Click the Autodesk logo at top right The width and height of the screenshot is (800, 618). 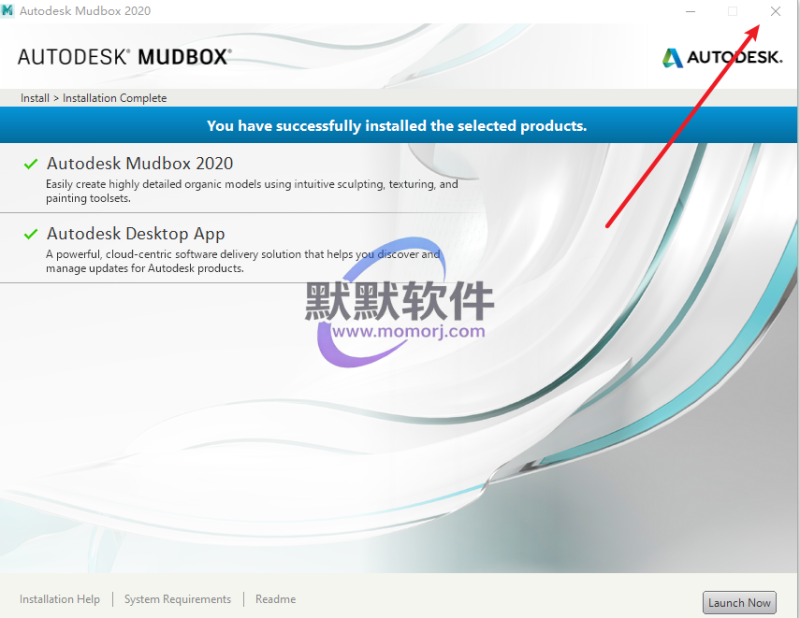coord(721,57)
